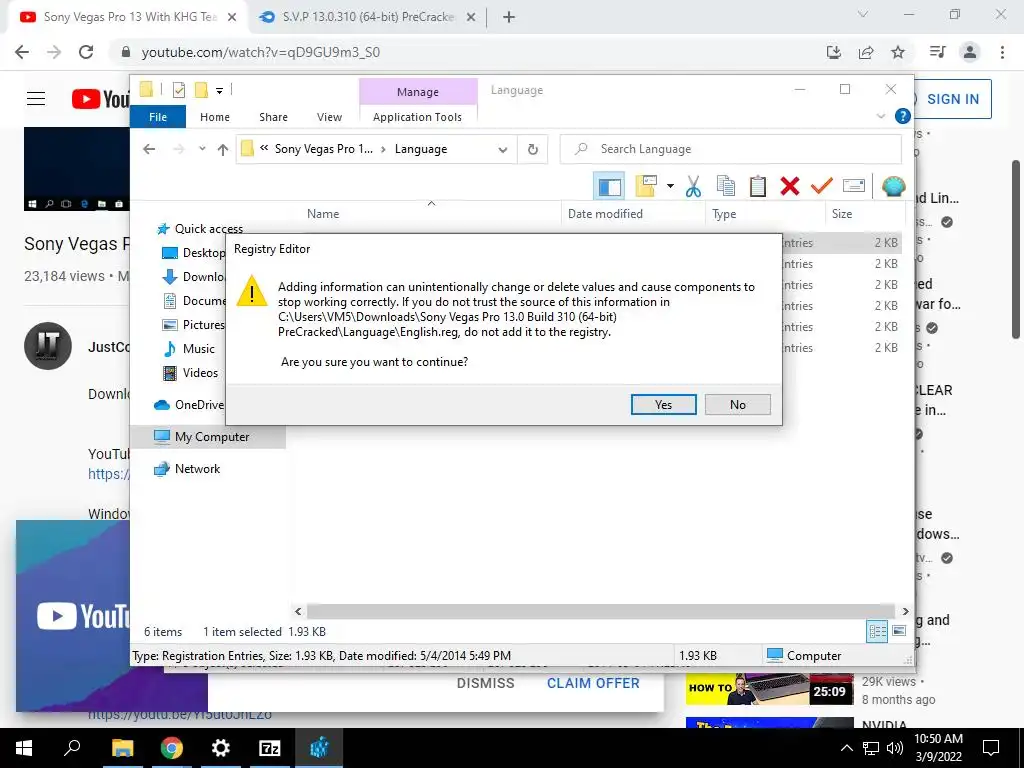Click SIGN IN on the YouTube page
This screenshot has width=1024, height=768.
click(953, 99)
